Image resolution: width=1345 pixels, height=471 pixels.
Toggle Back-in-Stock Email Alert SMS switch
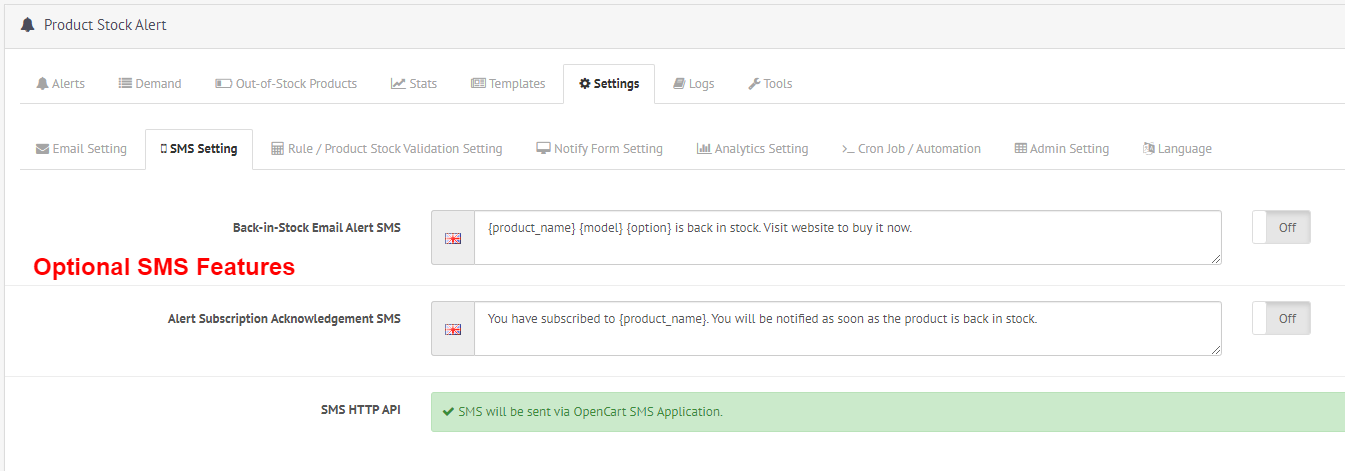[x=1281, y=227]
